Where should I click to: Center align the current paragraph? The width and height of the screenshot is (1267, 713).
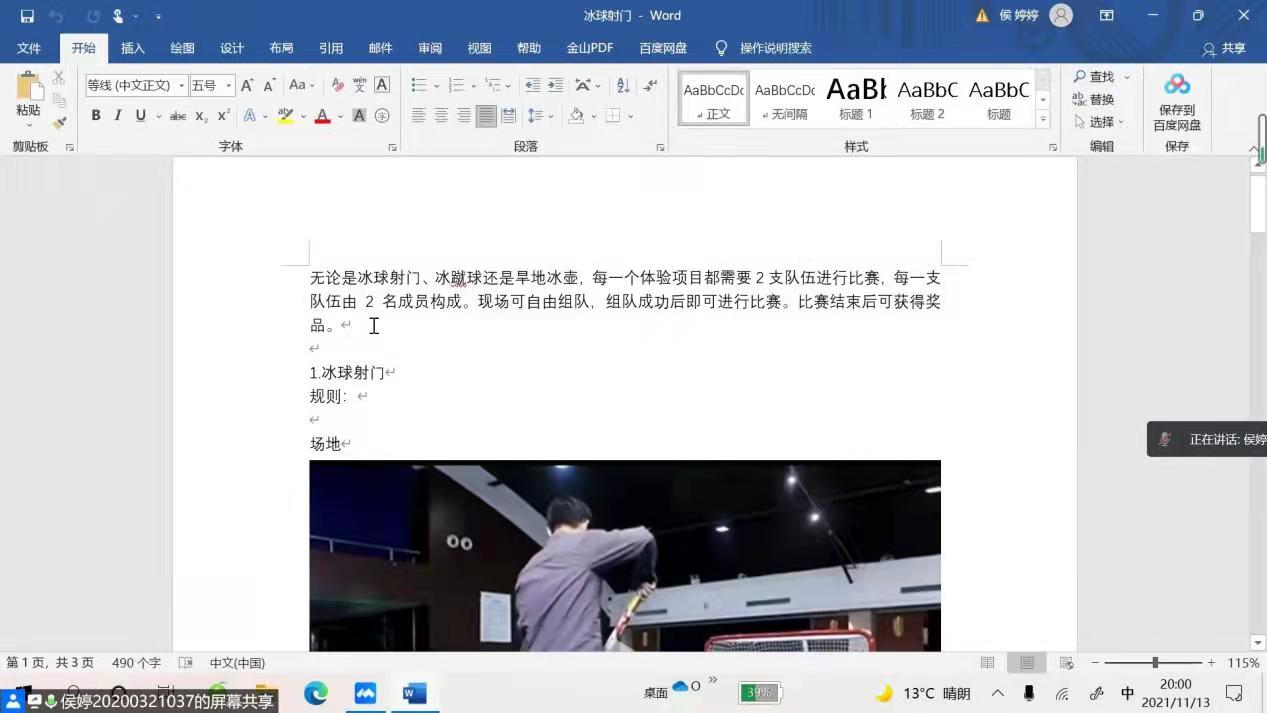pos(441,117)
